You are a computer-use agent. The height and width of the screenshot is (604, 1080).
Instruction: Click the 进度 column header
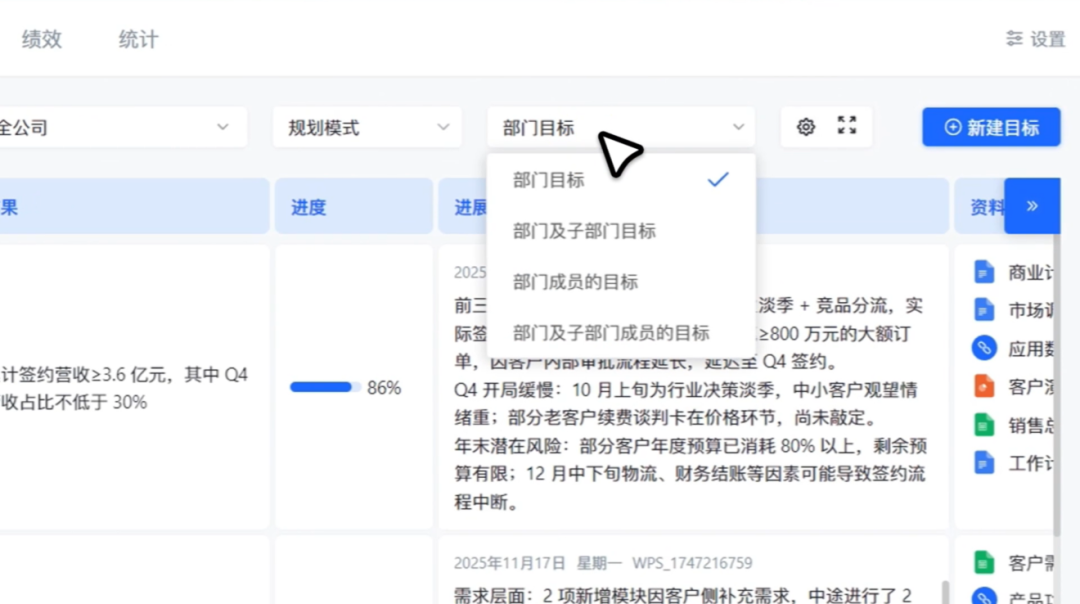coord(354,207)
